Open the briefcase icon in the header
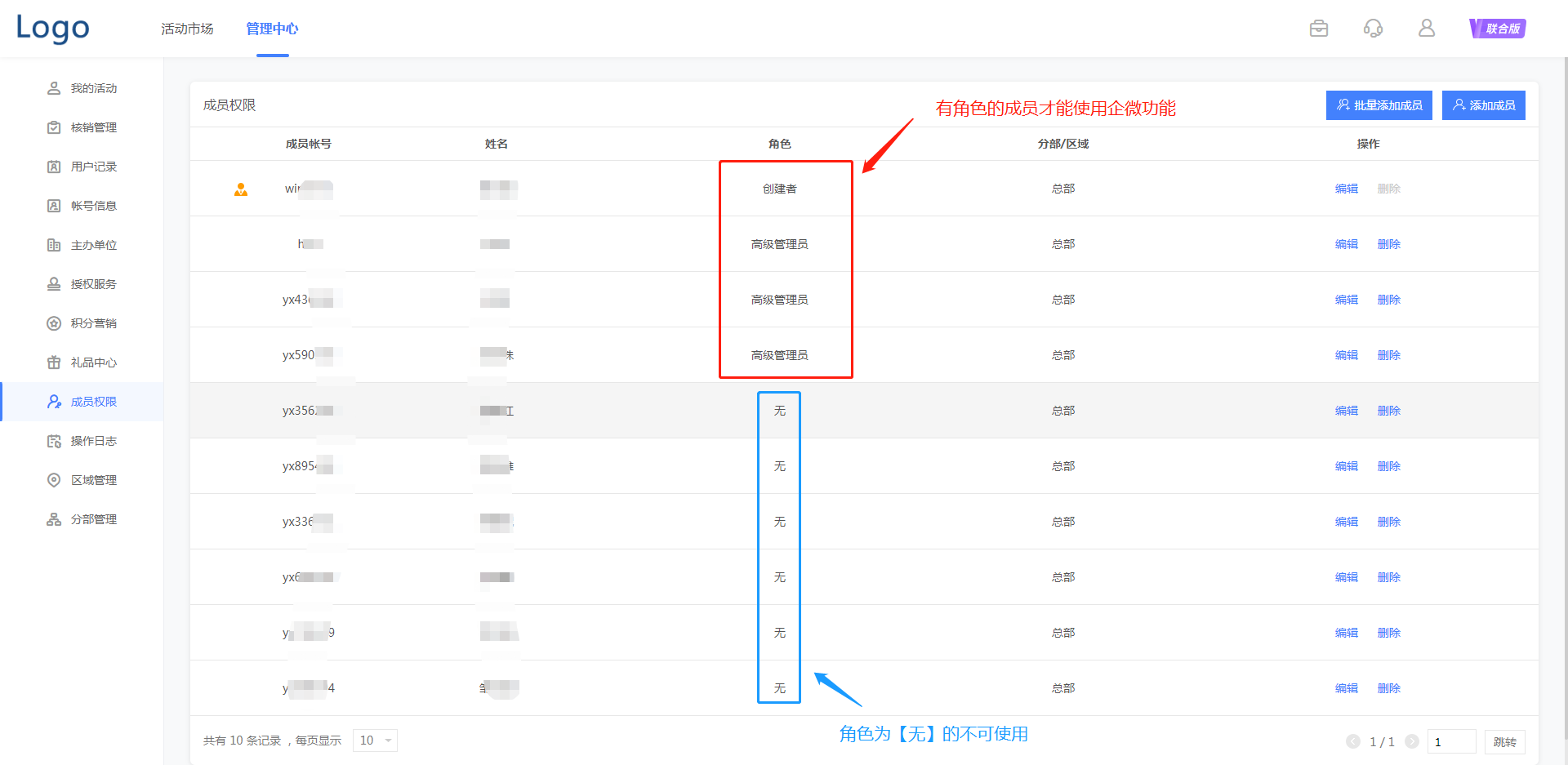The image size is (1568, 765). [x=1319, y=29]
